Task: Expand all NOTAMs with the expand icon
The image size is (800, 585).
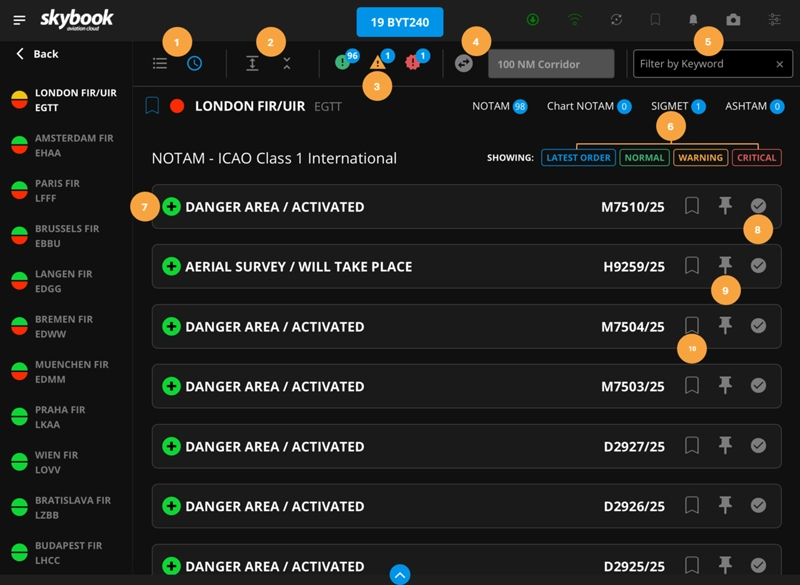Action: tap(253, 63)
